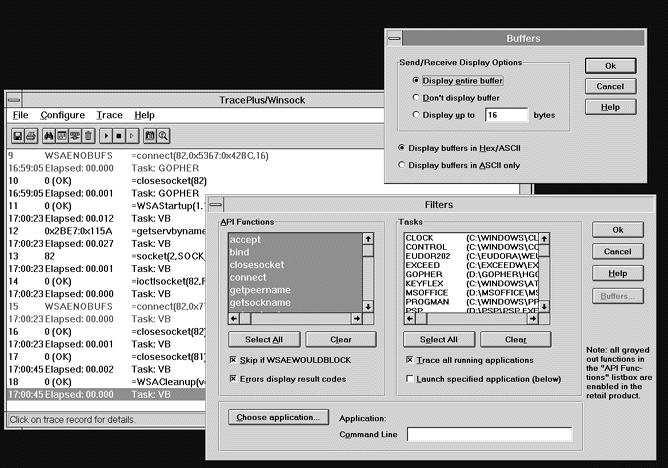Click the magnifying glass toolbar icon
The height and width of the screenshot is (468, 668).
[x=162, y=135]
